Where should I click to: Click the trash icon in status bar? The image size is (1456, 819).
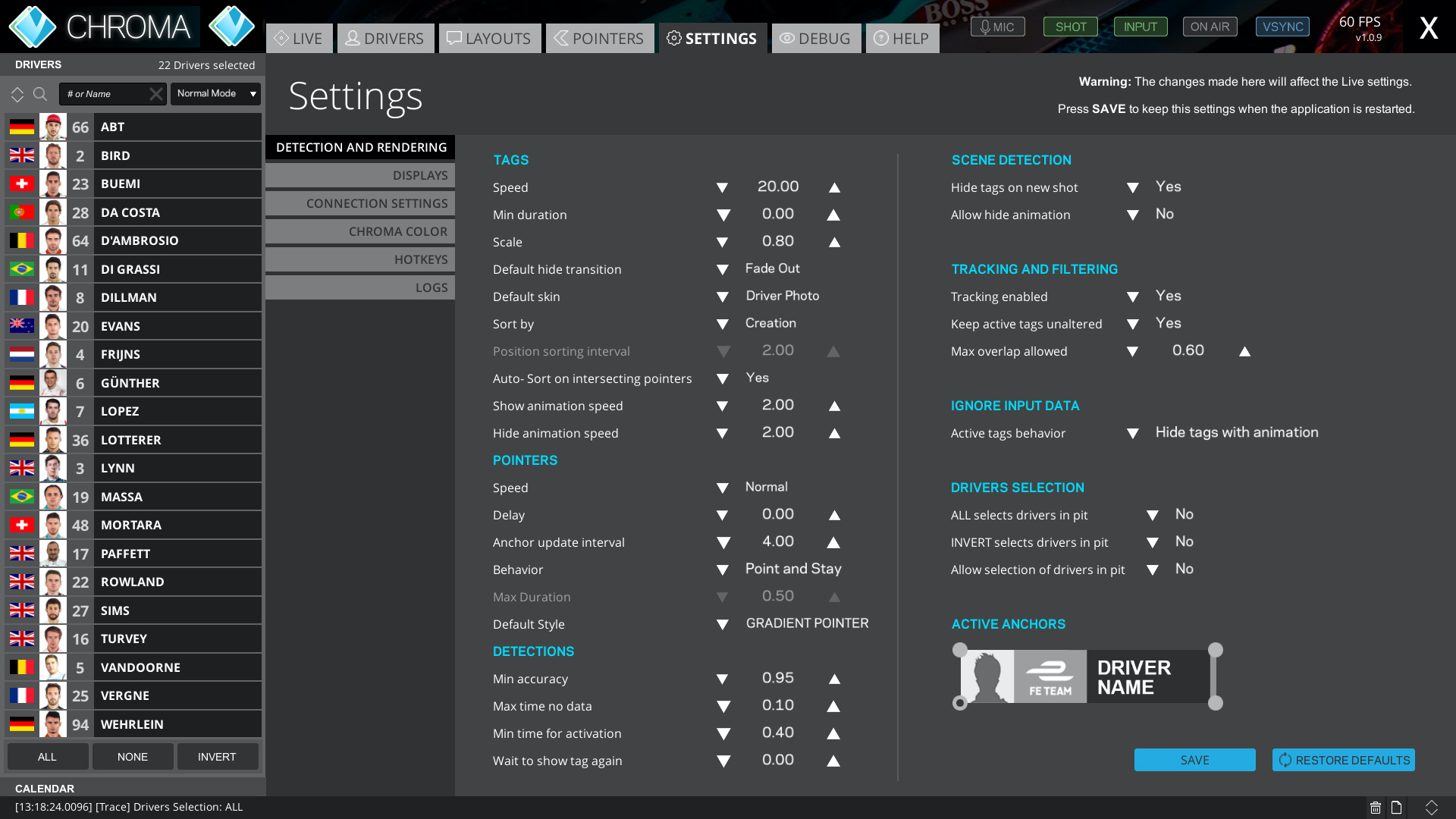click(x=1375, y=808)
